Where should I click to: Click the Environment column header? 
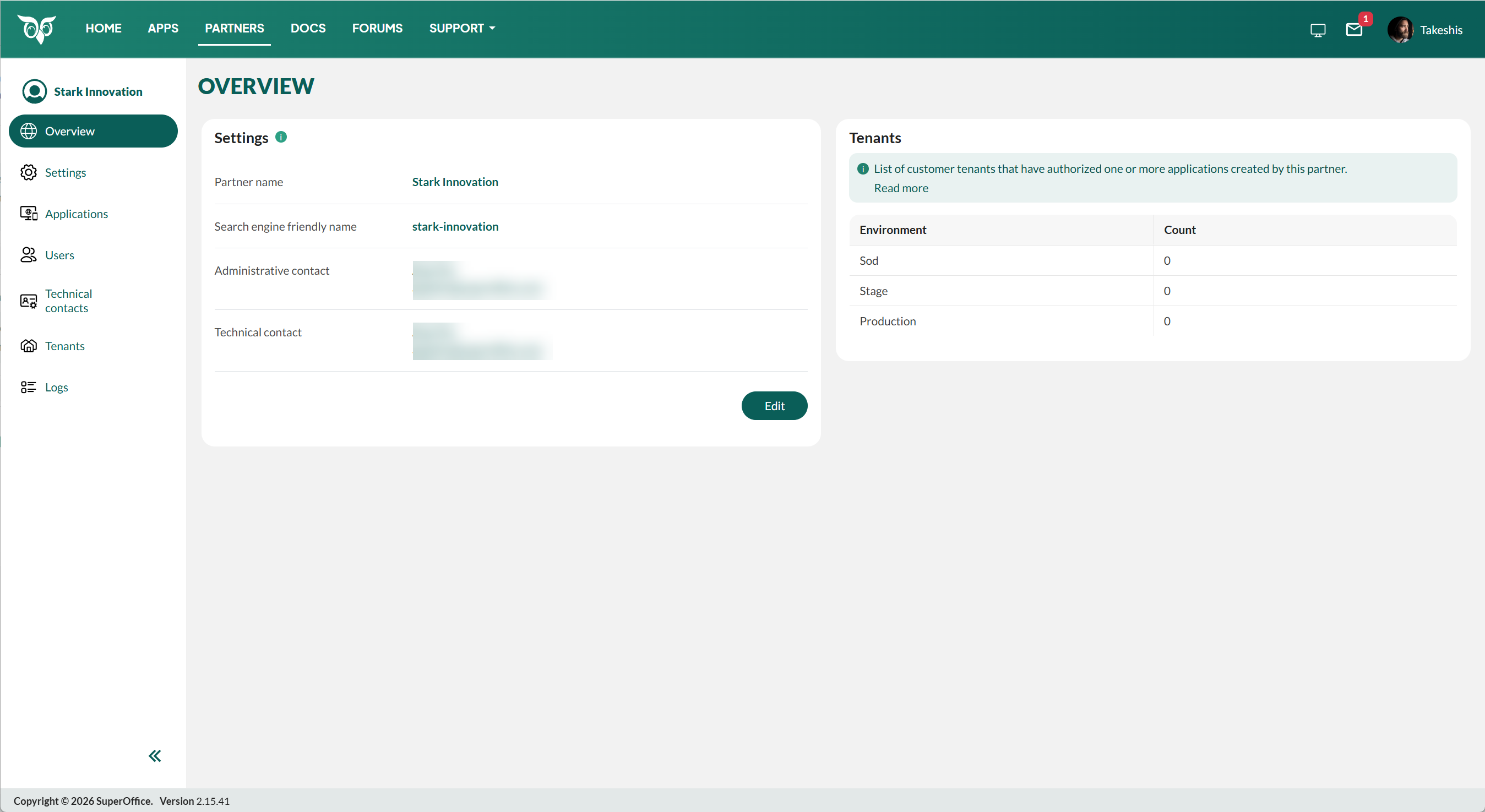(x=893, y=230)
